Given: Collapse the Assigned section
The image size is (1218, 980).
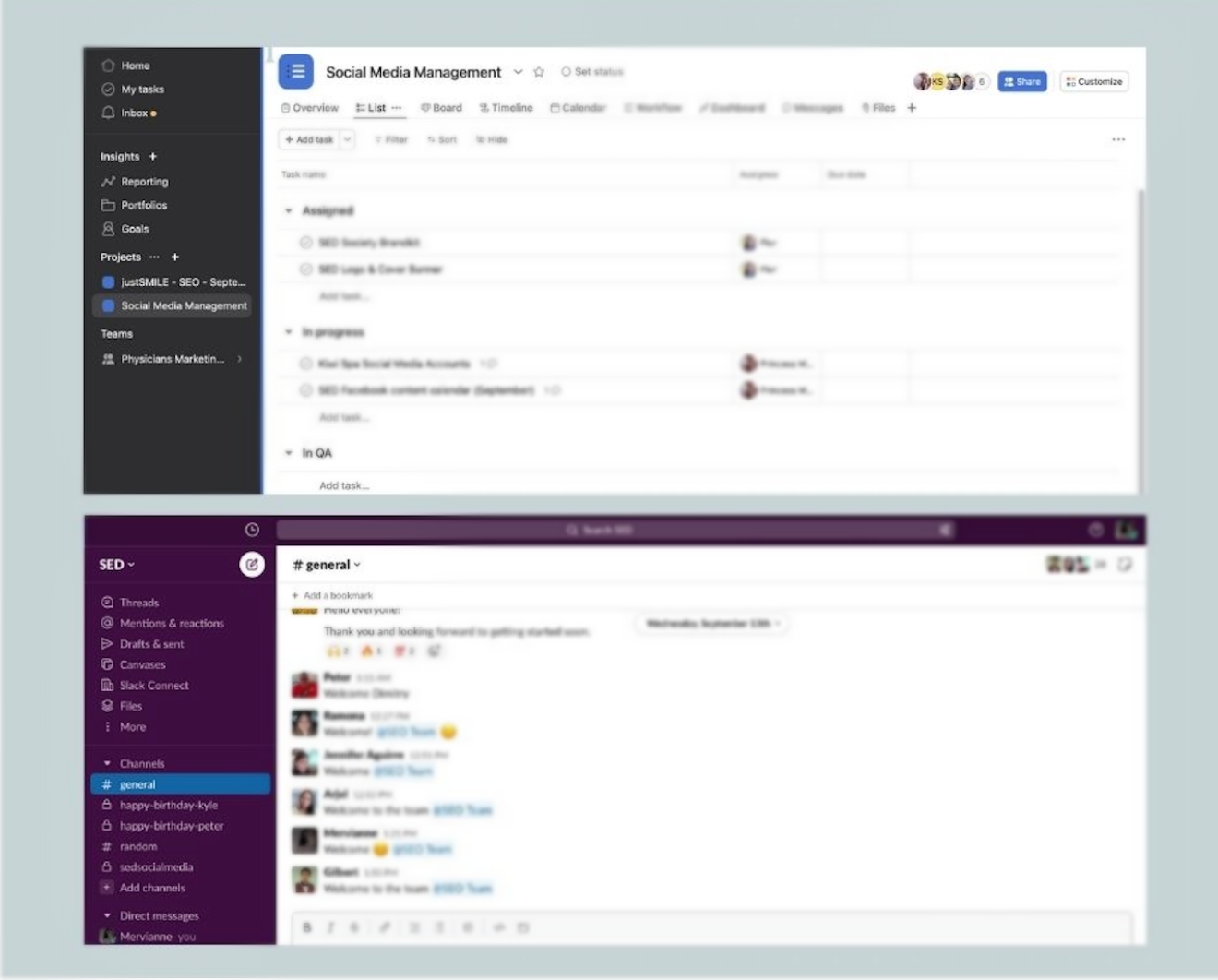Looking at the screenshot, I should [289, 211].
